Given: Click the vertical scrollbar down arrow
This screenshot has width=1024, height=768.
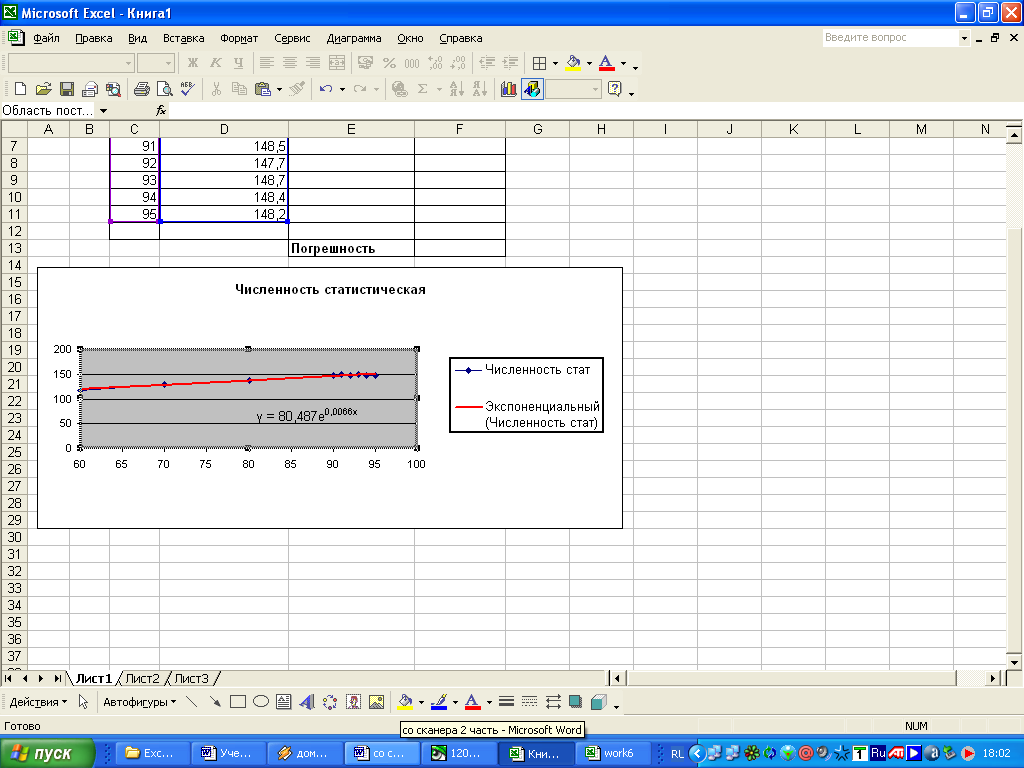Looking at the screenshot, I should pyautogui.click(x=1014, y=662).
